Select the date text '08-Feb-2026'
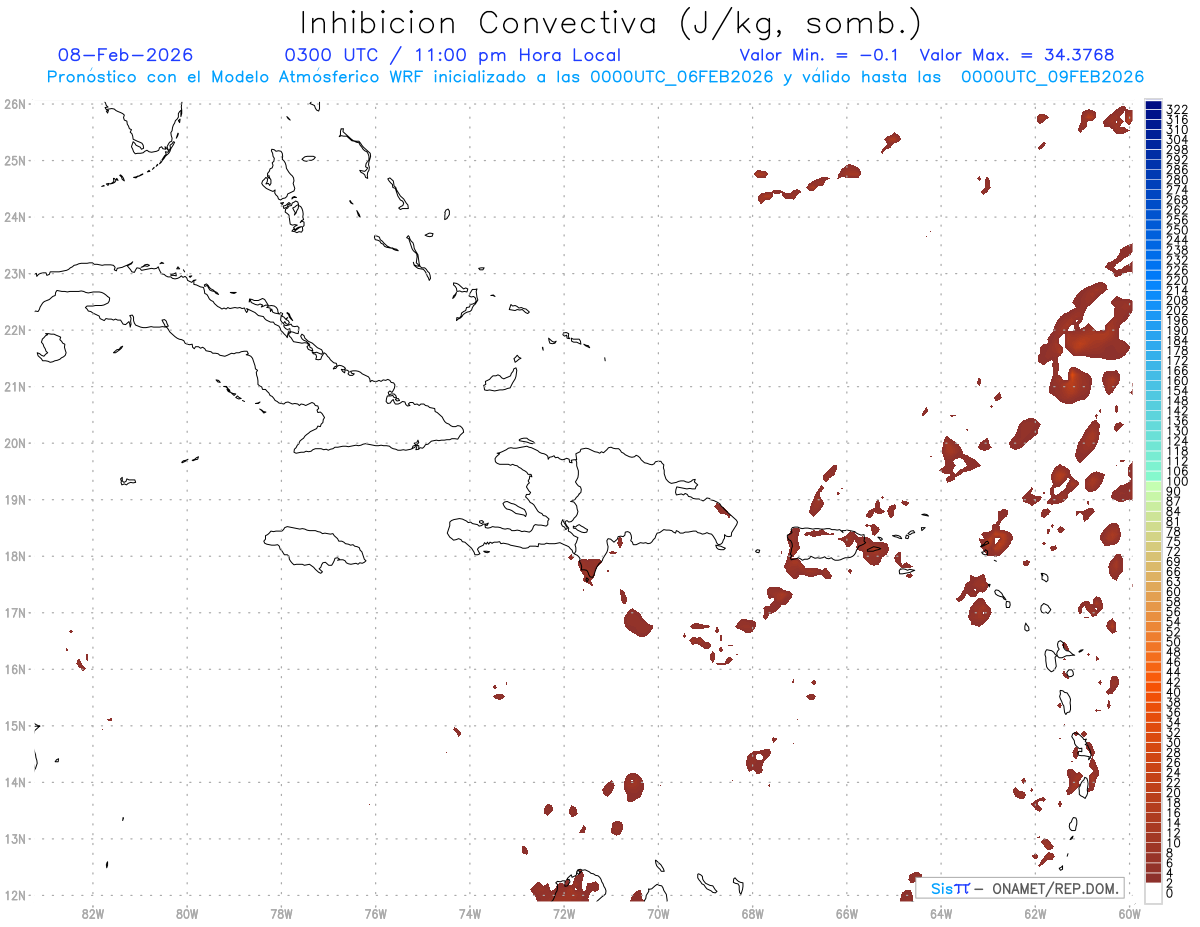The width and height of the screenshot is (1200, 927). click(x=125, y=55)
